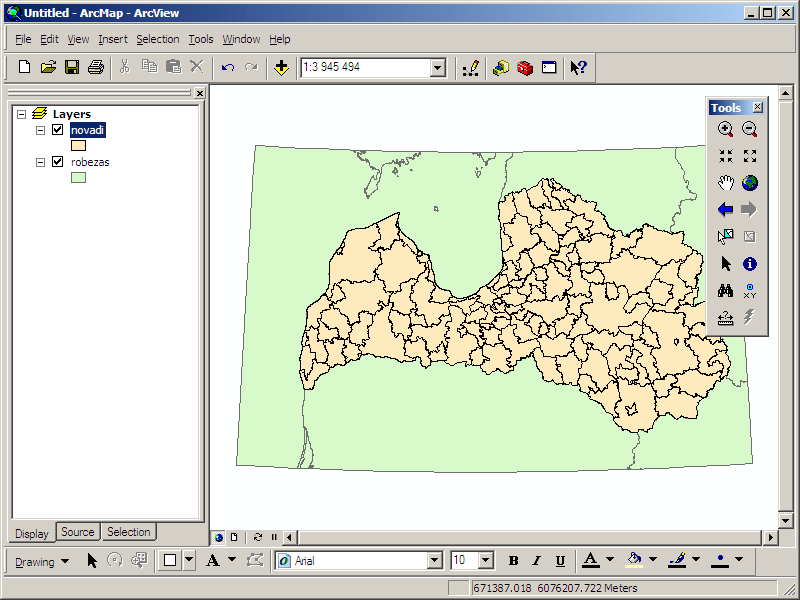The image size is (800, 600).
Task: Select the Zoom In magnifier tool
Action: pyautogui.click(x=726, y=129)
